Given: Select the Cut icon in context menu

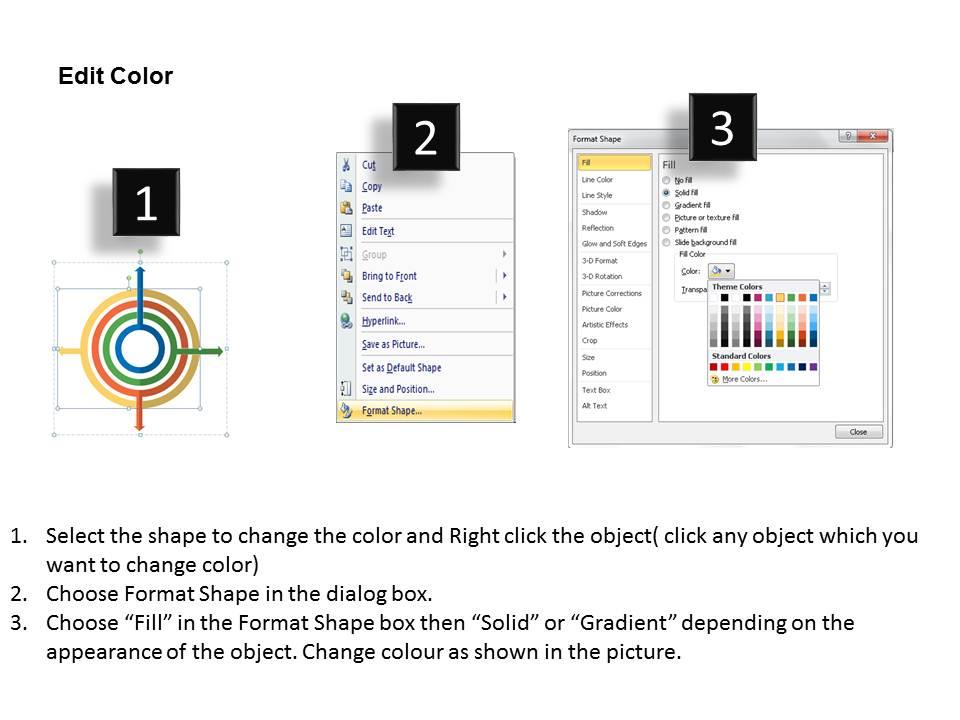Looking at the screenshot, I should 346,164.
